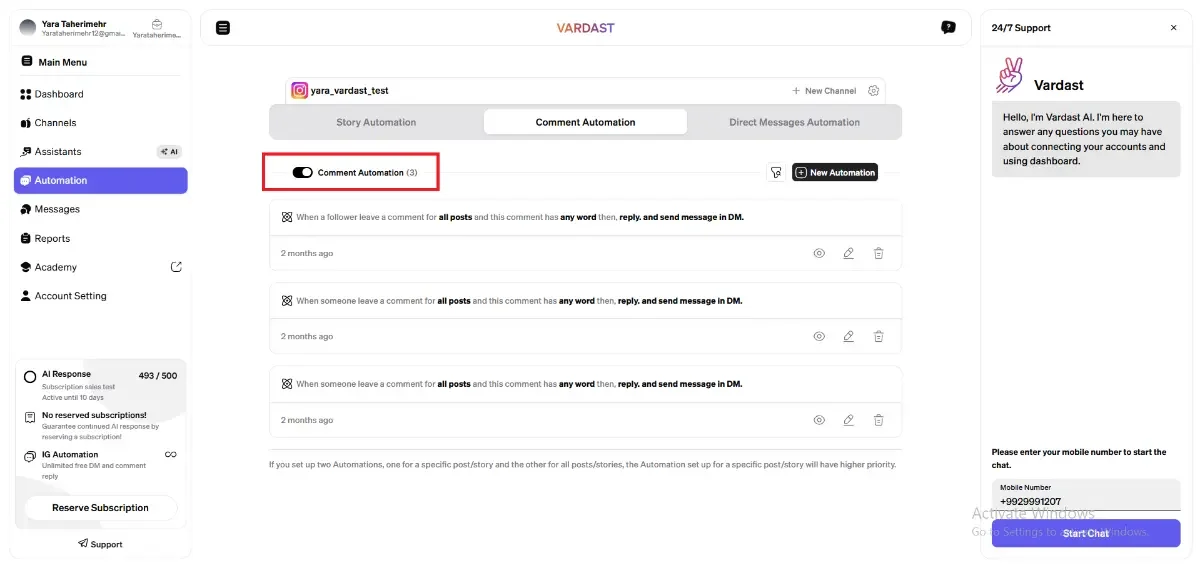
Task: Delete the second automation card via trash icon
Action: (x=878, y=336)
